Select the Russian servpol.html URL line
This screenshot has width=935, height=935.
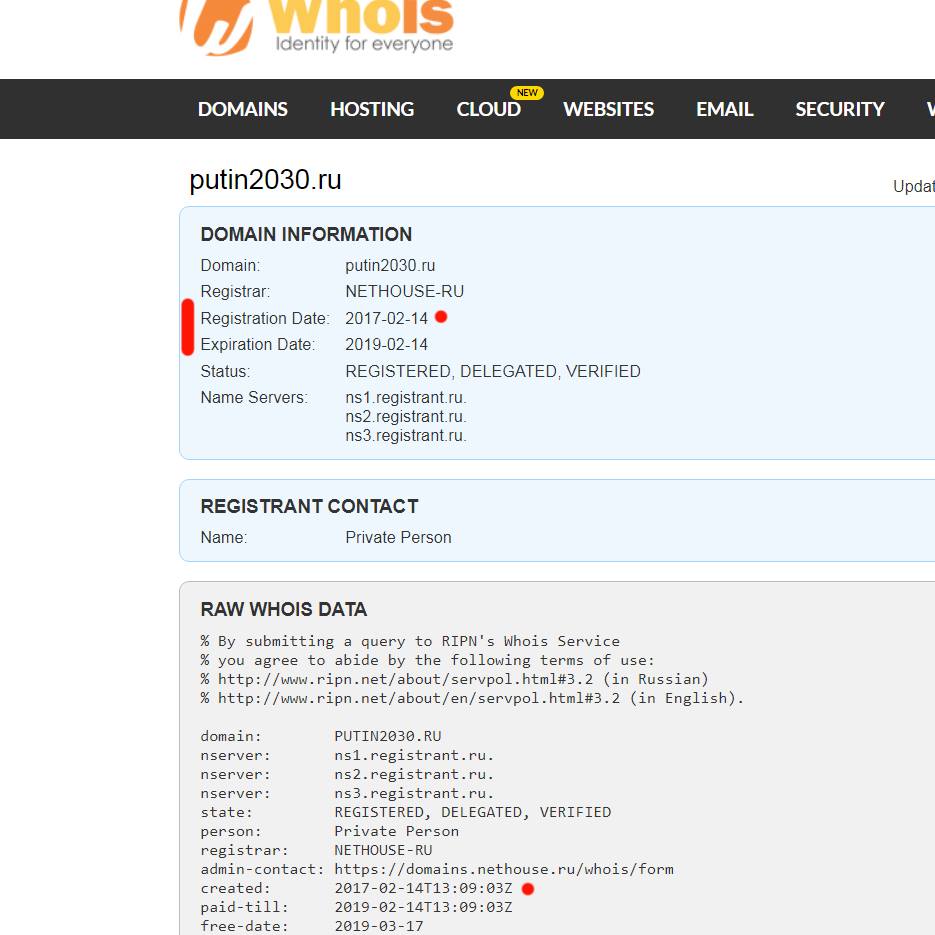(454, 679)
